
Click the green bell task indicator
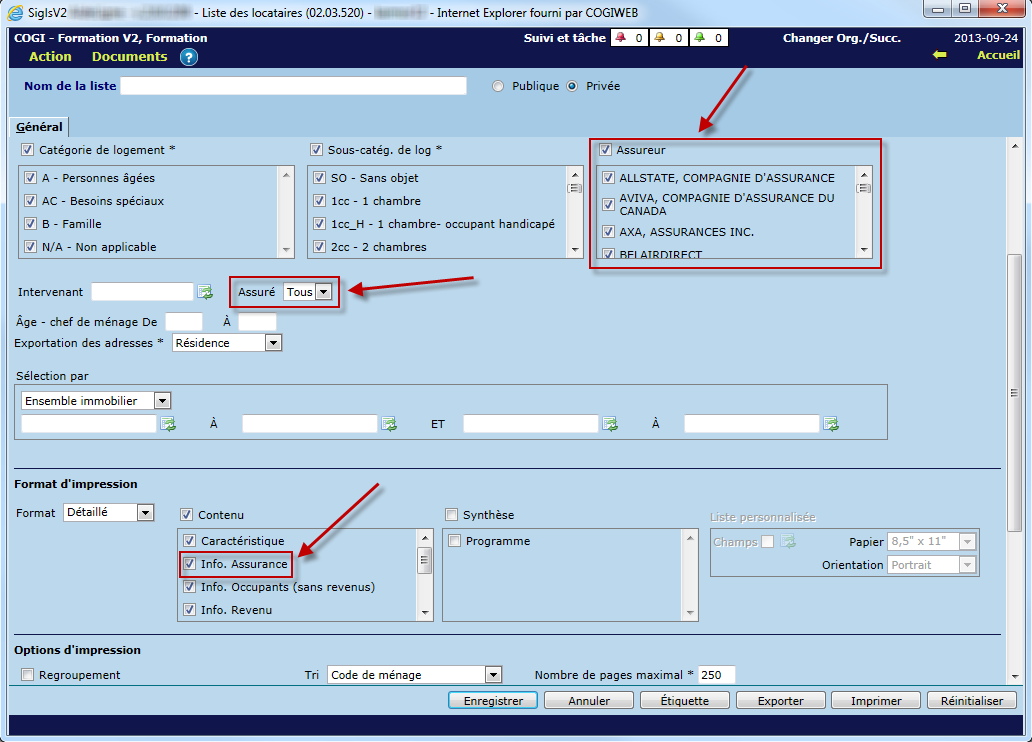pyautogui.click(x=699, y=38)
